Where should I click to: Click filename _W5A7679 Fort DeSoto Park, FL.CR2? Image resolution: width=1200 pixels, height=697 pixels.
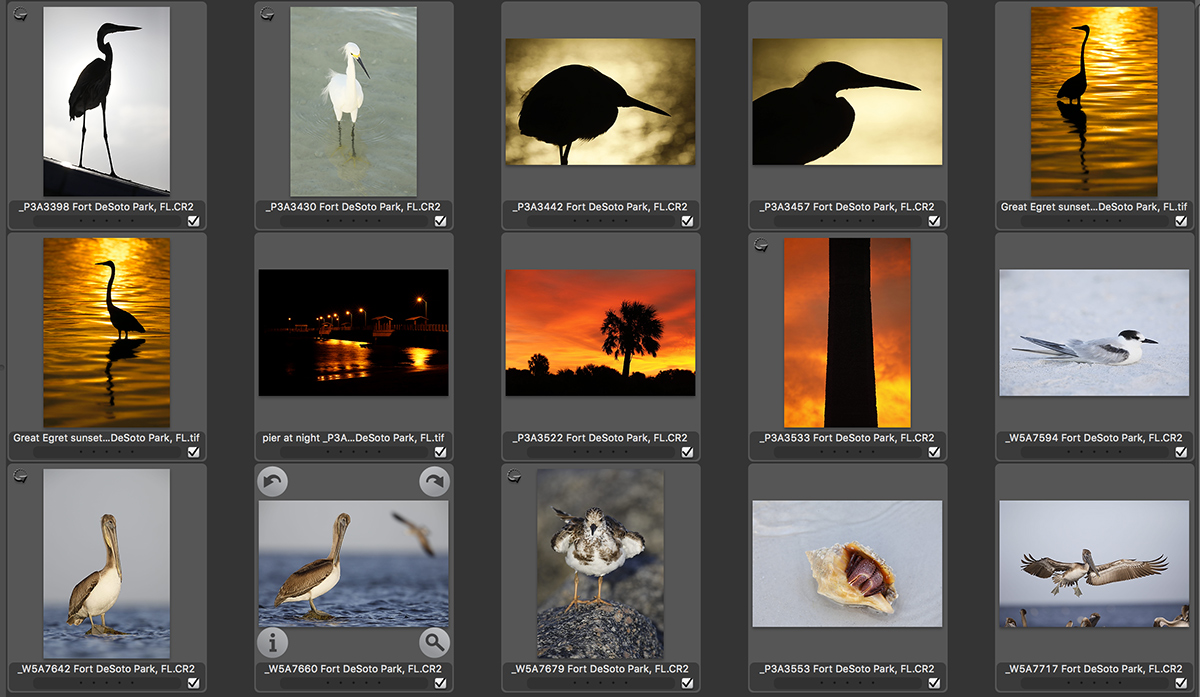(600, 669)
